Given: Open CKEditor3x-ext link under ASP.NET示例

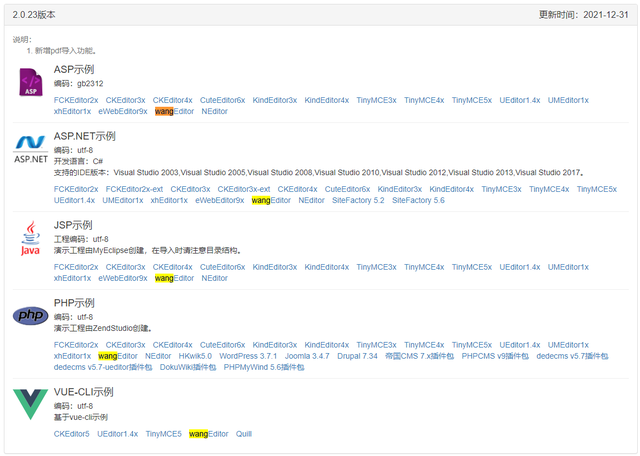Looking at the screenshot, I should point(244,189).
